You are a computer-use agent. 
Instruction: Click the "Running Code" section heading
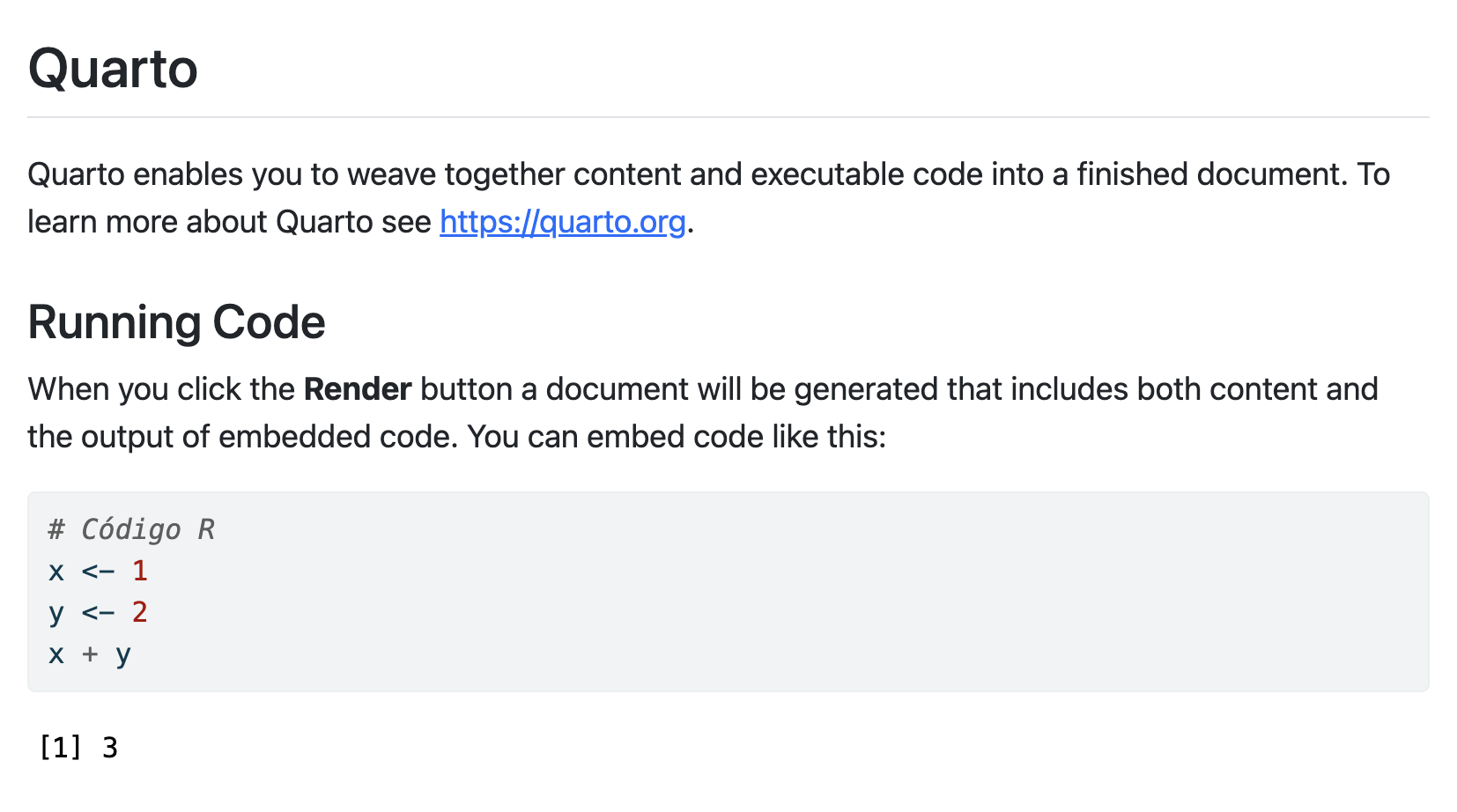176,322
